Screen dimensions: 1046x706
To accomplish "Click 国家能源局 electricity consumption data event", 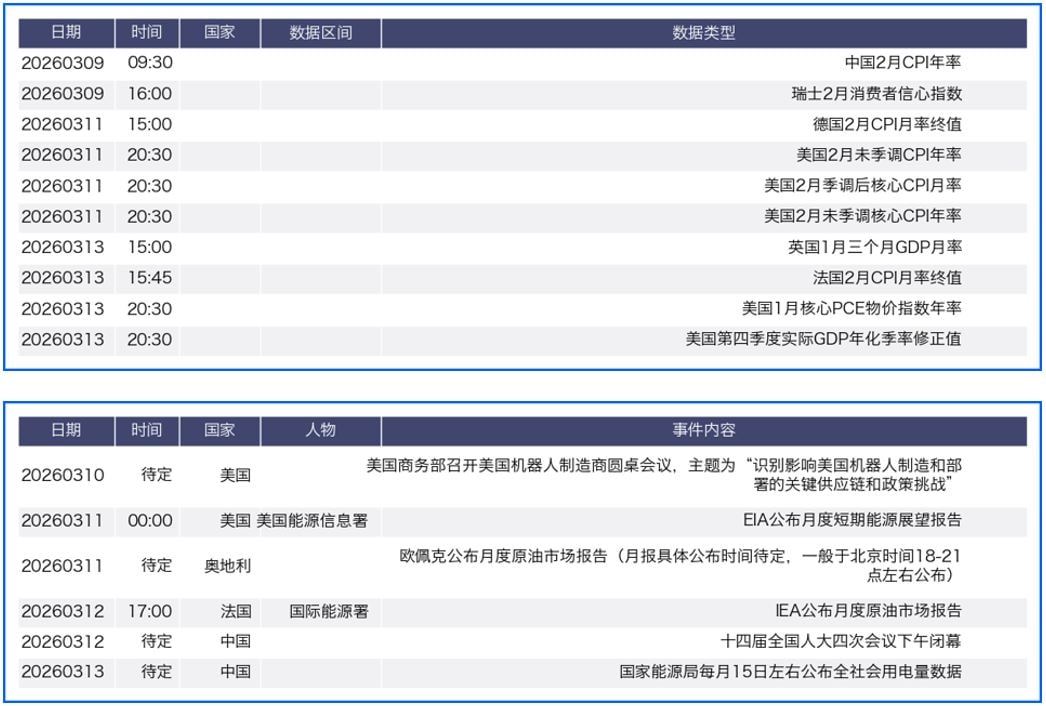I will 790,671.
